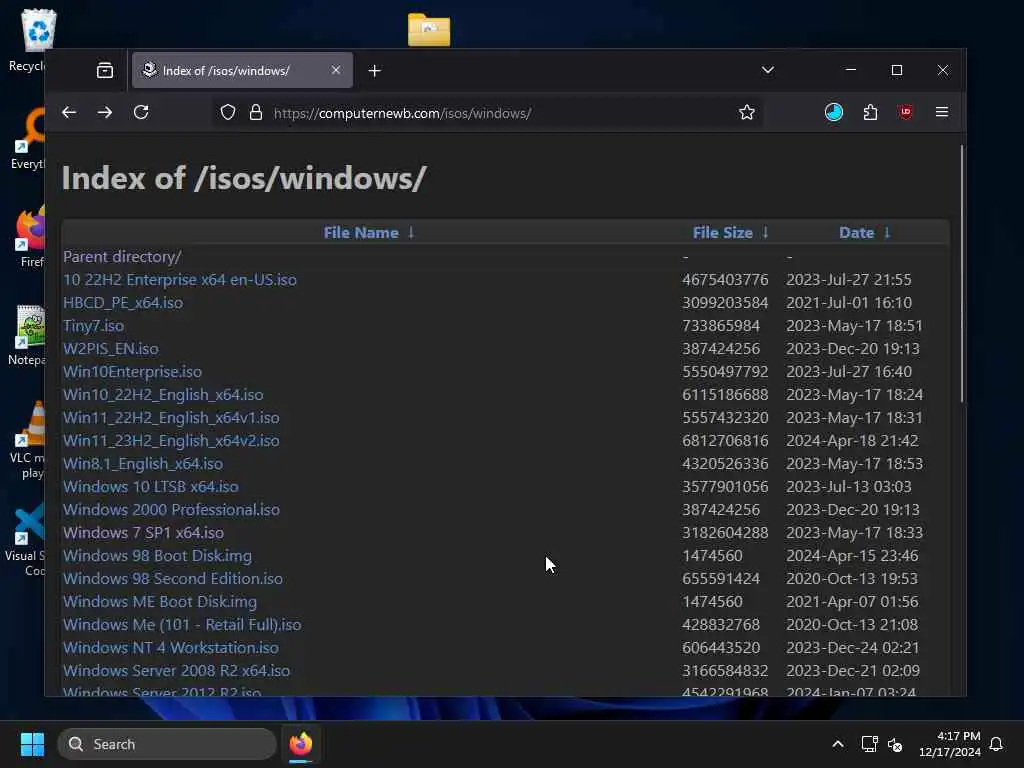Show hidden icons in the system tray
Viewport: 1024px width, 768px height.
pos(838,744)
